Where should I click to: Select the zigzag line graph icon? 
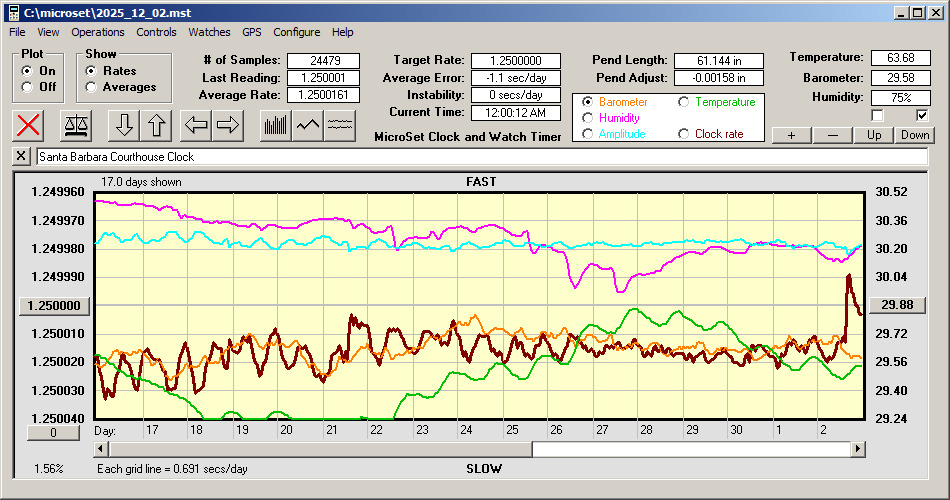click(308, 125)
